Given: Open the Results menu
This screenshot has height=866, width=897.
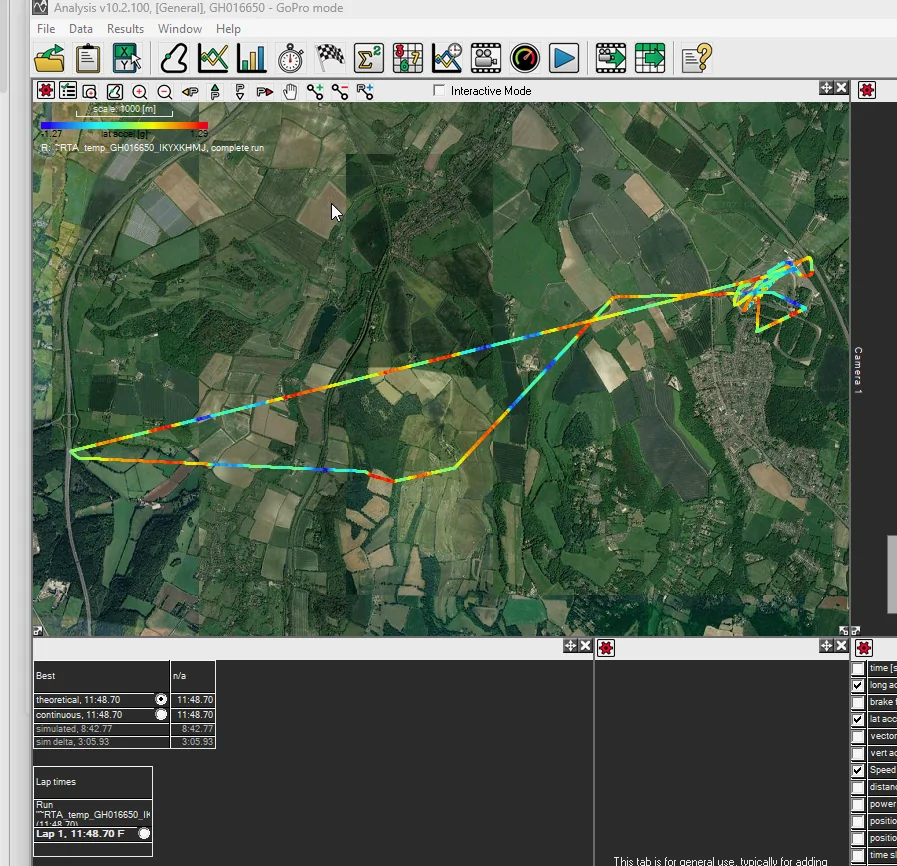Looking at the screenshot, I should coord(125,29).
